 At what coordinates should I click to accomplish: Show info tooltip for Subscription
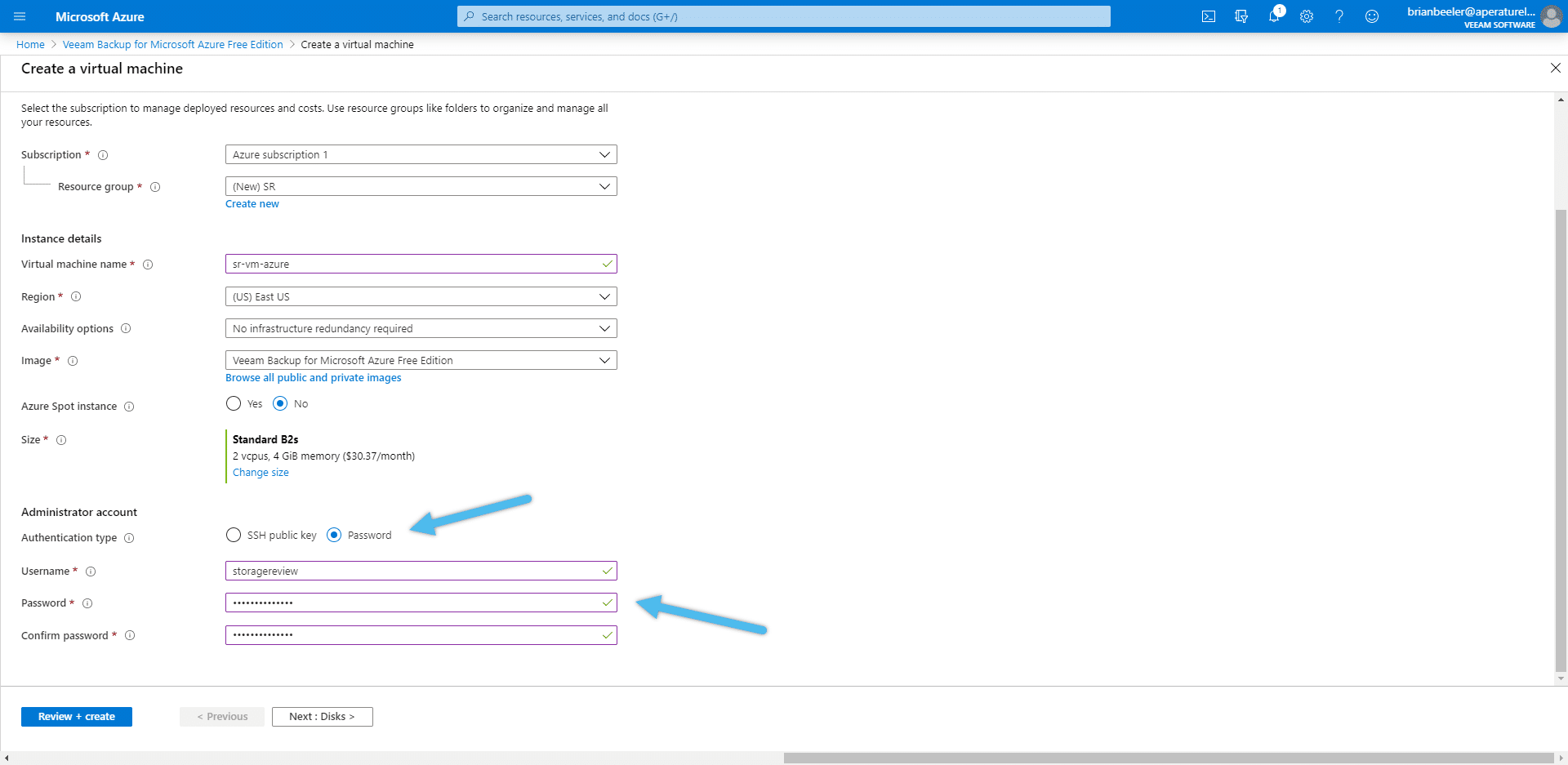pos(103,155)
